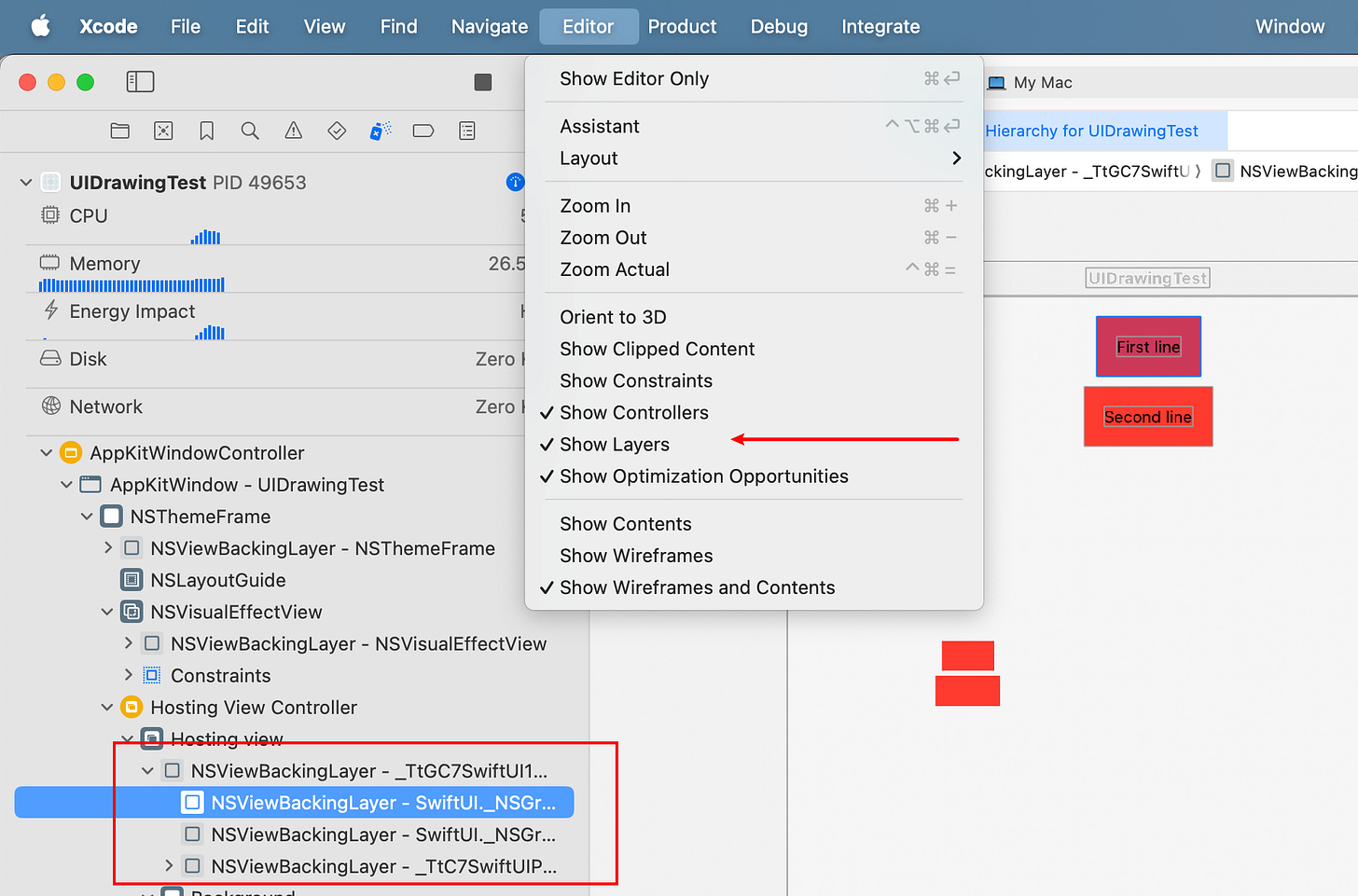Open the Test navigator diamond icon
This screenshot has height=896, width=1358.
pyautogui.click(x=337, y=131)
